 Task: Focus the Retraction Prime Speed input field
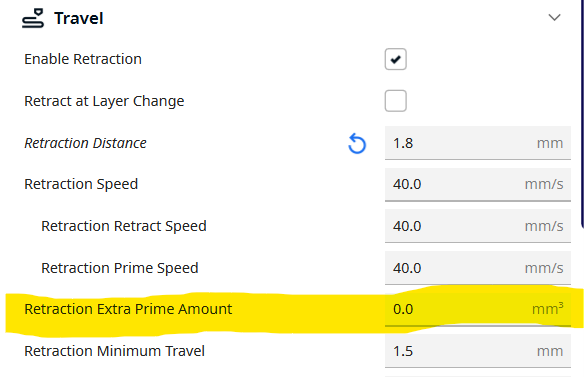point(478,268)
